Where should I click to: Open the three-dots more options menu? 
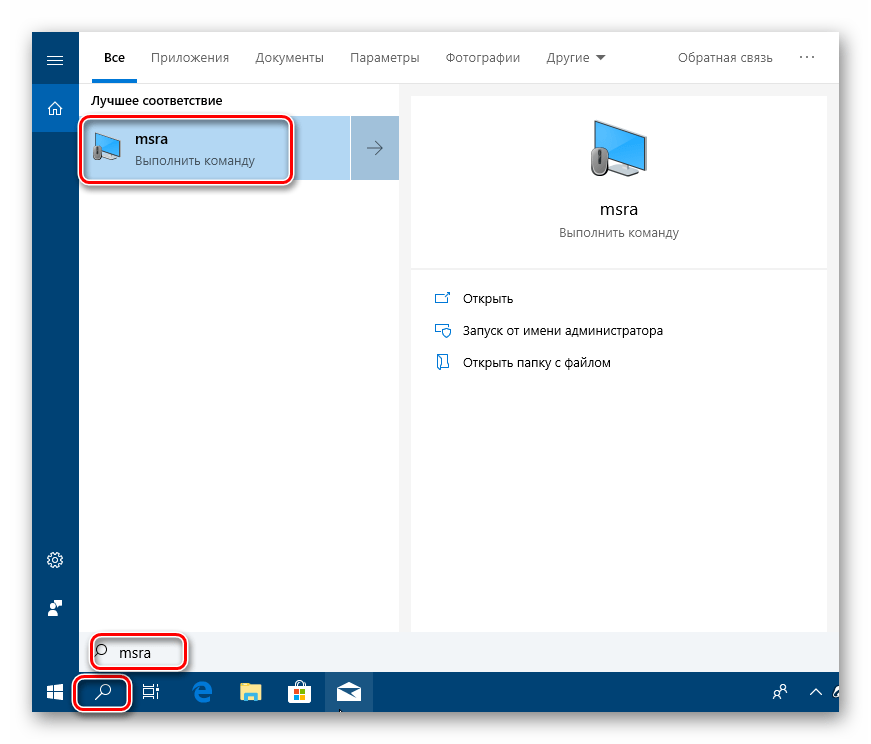click(x=807, y=58)
